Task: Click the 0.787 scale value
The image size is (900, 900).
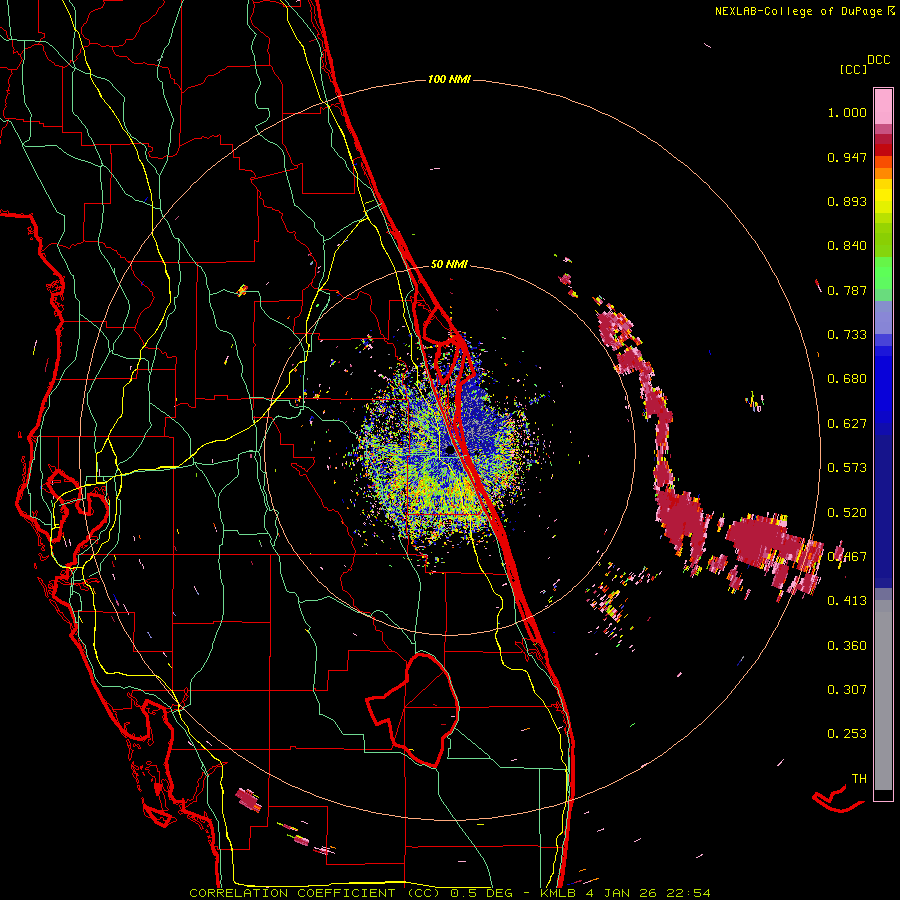Action: click(x=847, y=290)
